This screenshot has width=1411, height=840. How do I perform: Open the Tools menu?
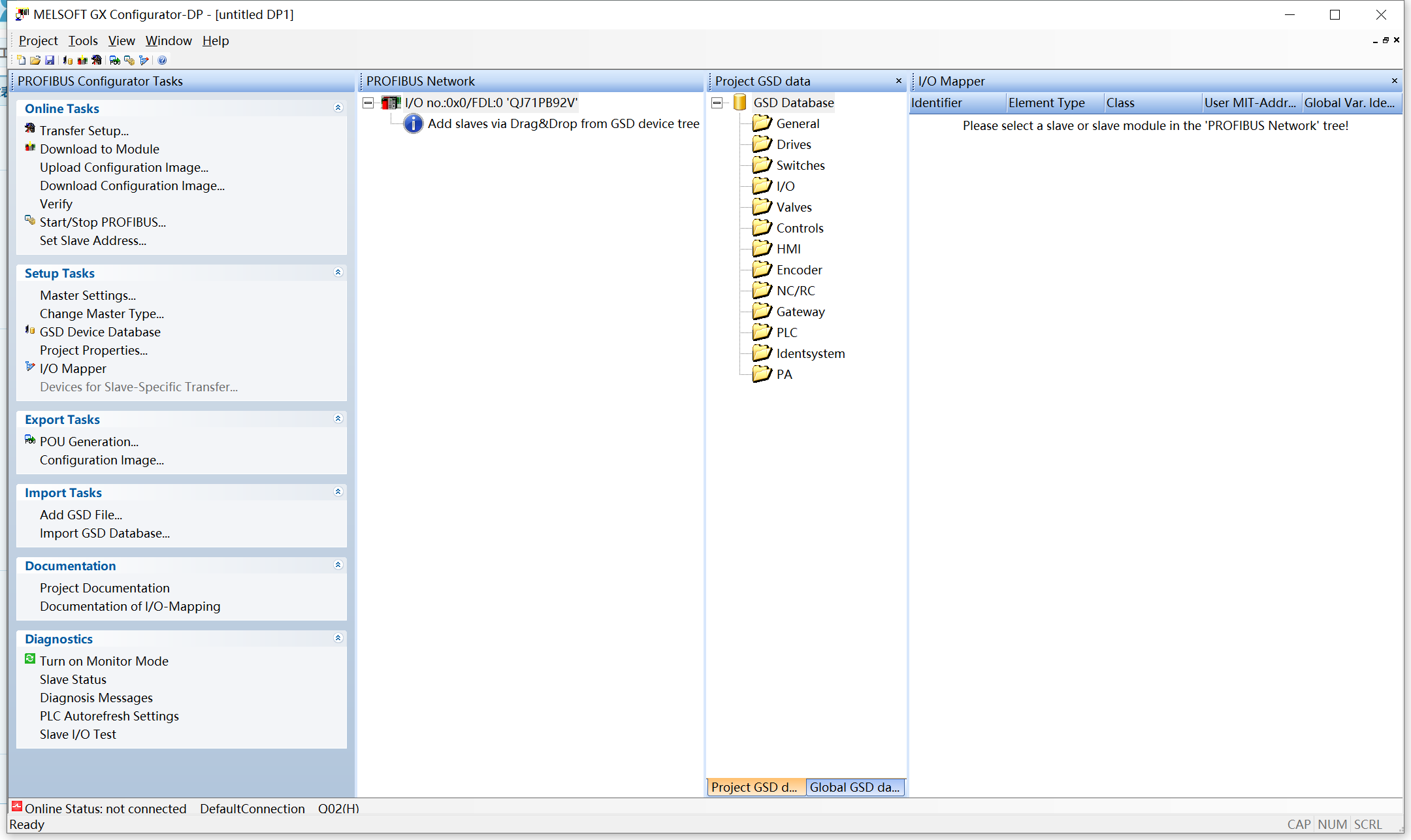(x=83, y=40)
